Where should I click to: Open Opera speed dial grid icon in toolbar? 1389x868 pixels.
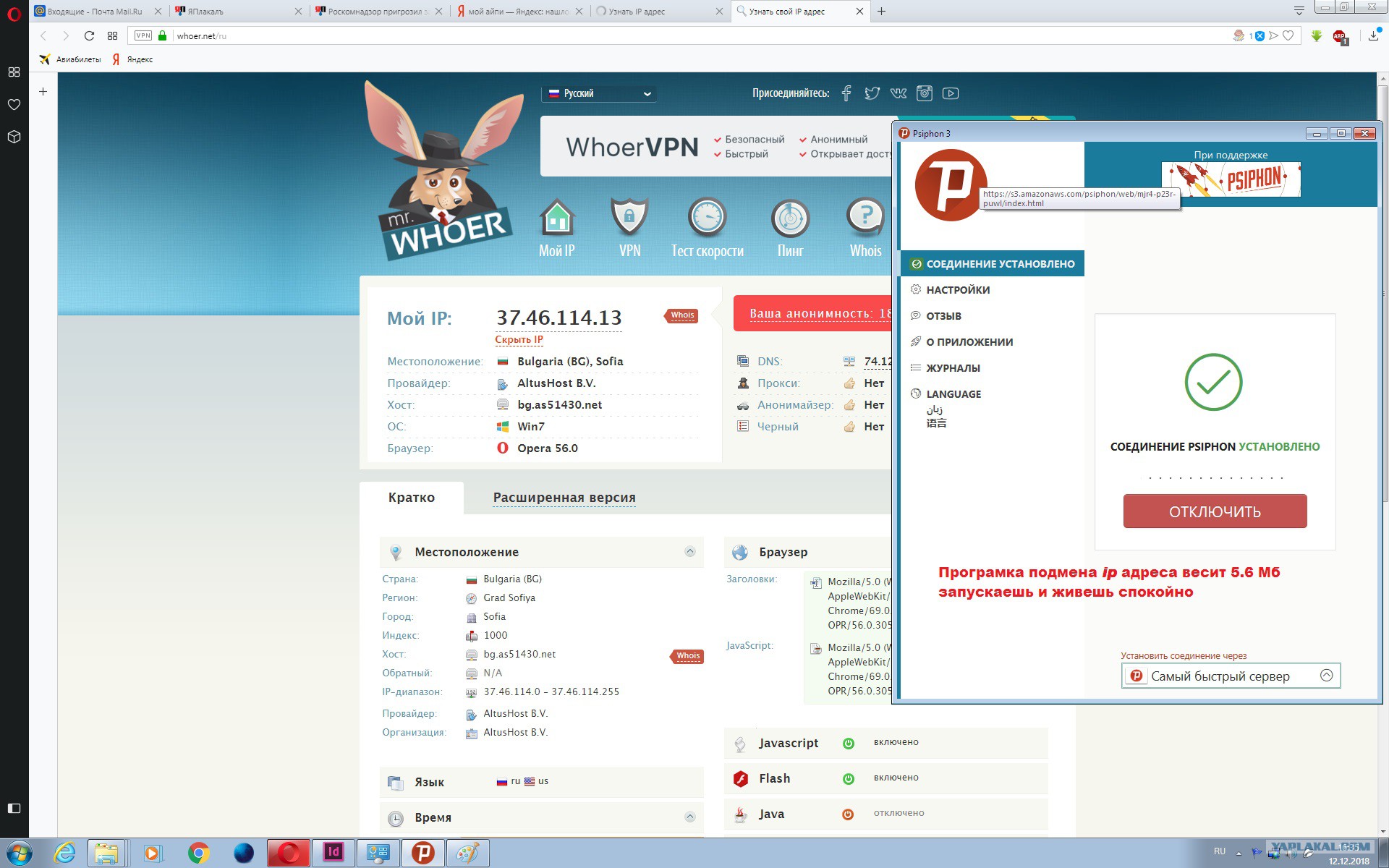tap(112, 35)
